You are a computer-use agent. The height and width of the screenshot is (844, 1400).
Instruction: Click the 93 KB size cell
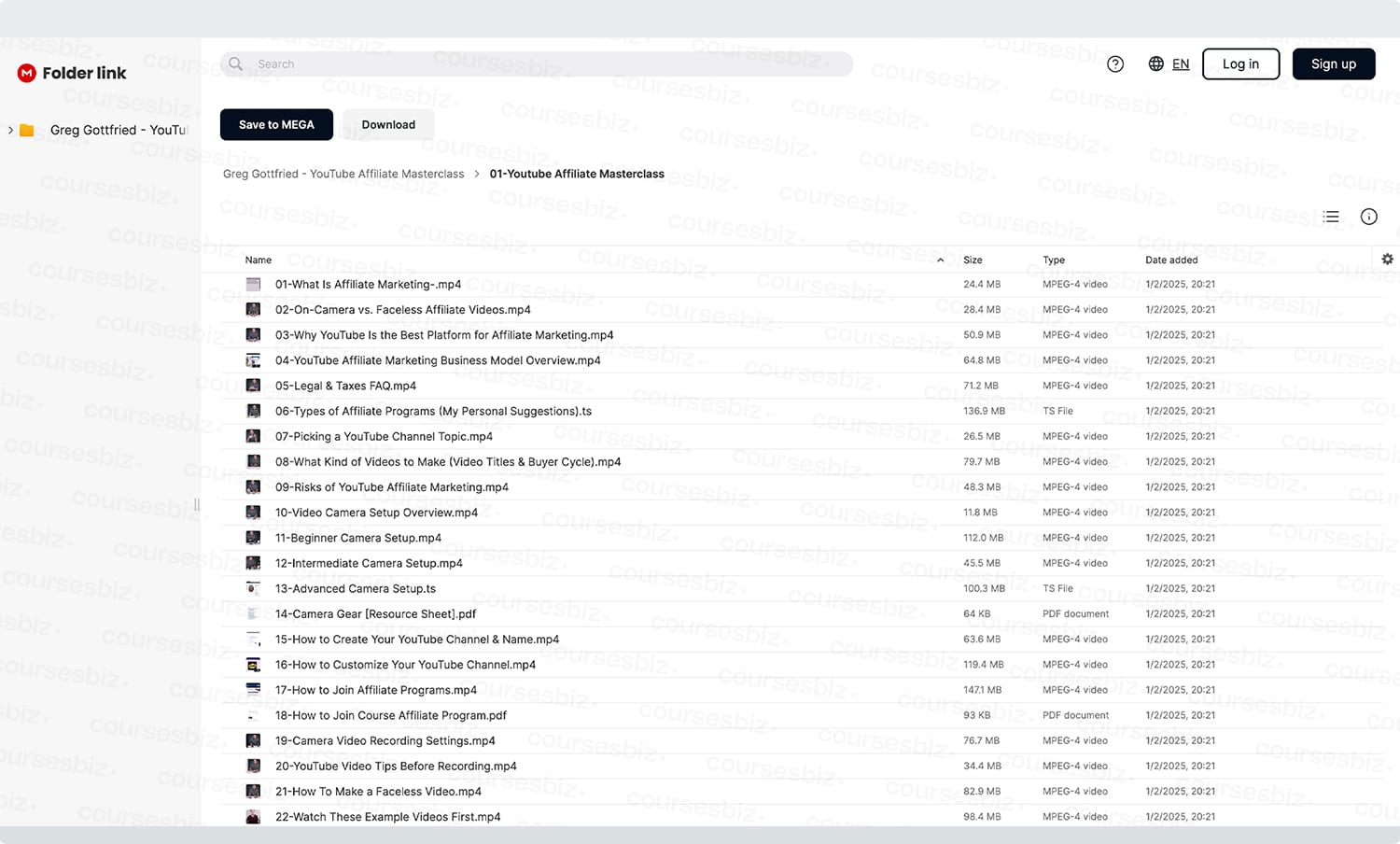point(977,715)
